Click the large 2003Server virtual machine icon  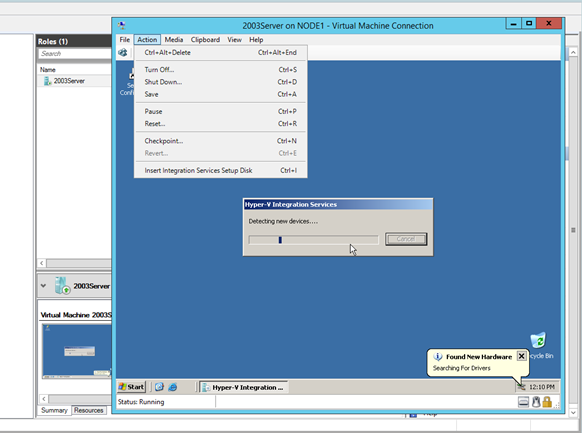[x=62, y=286]
